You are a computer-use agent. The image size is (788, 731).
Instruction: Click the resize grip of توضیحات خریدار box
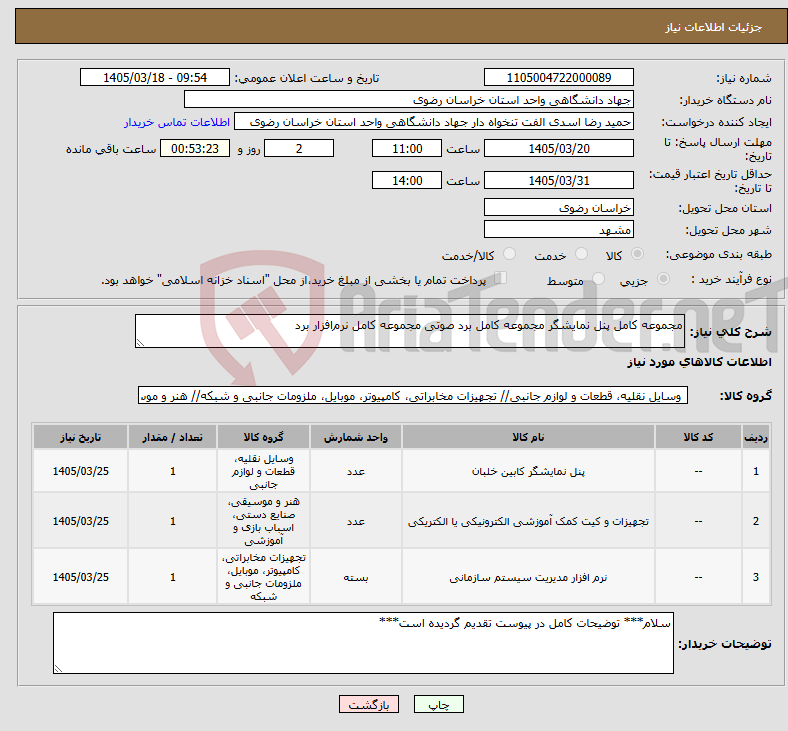[58, 668]
